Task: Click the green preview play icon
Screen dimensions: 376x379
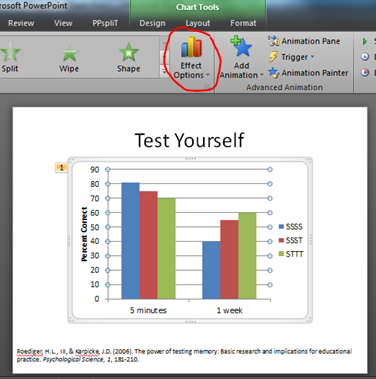Action: click(x=365, y=41)
